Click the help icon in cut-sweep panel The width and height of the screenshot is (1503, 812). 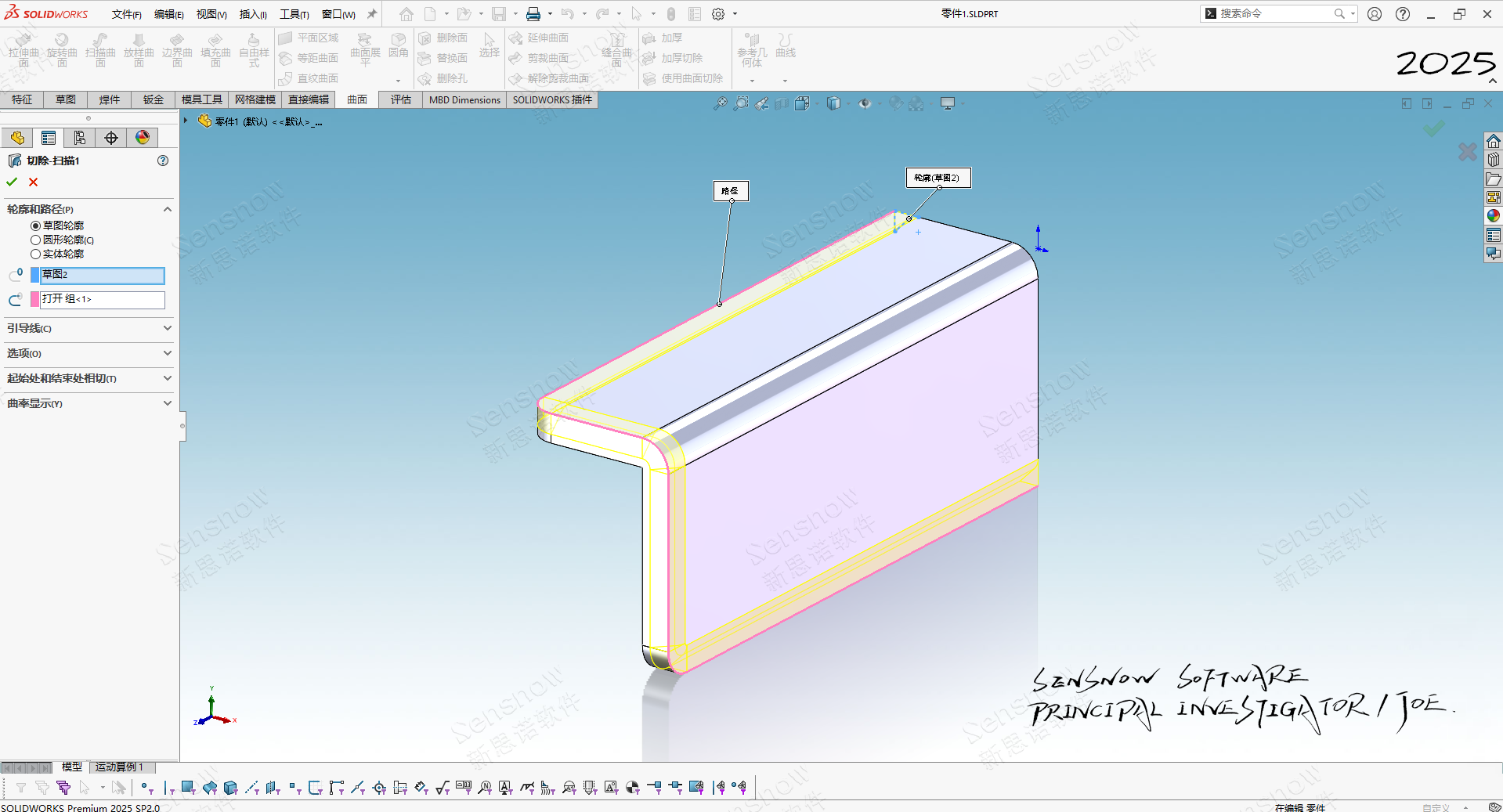click(x=163, y=161)
